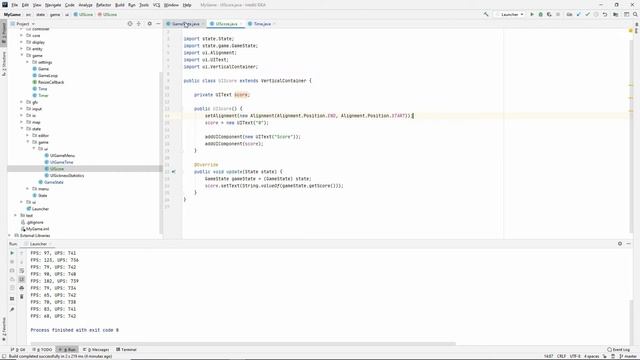640x360 pixels.
Task: Open the Event Log button
Action: pyautogui.click(x=618, y=349)
